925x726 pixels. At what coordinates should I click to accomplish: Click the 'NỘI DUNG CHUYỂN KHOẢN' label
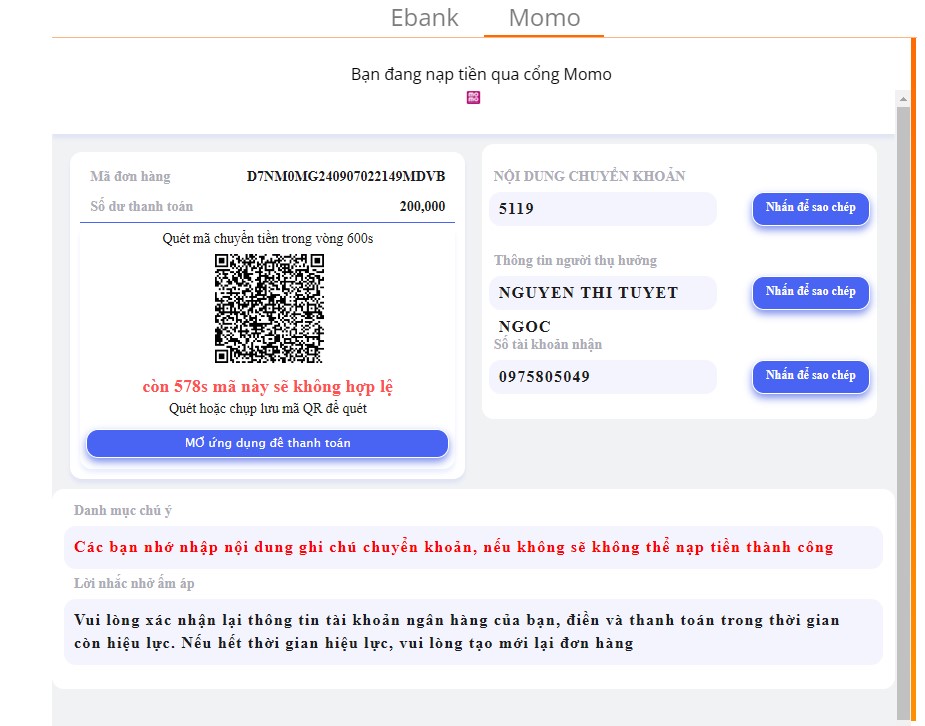point(589,176)
